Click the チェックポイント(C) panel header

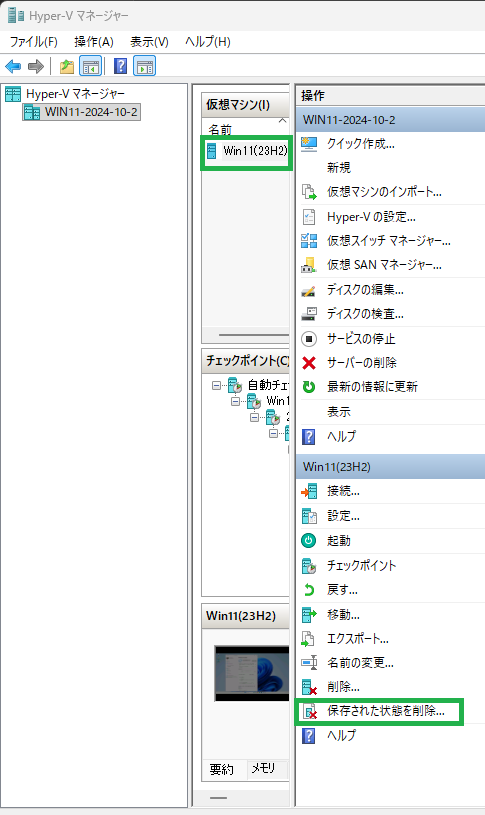pos(245,360)
